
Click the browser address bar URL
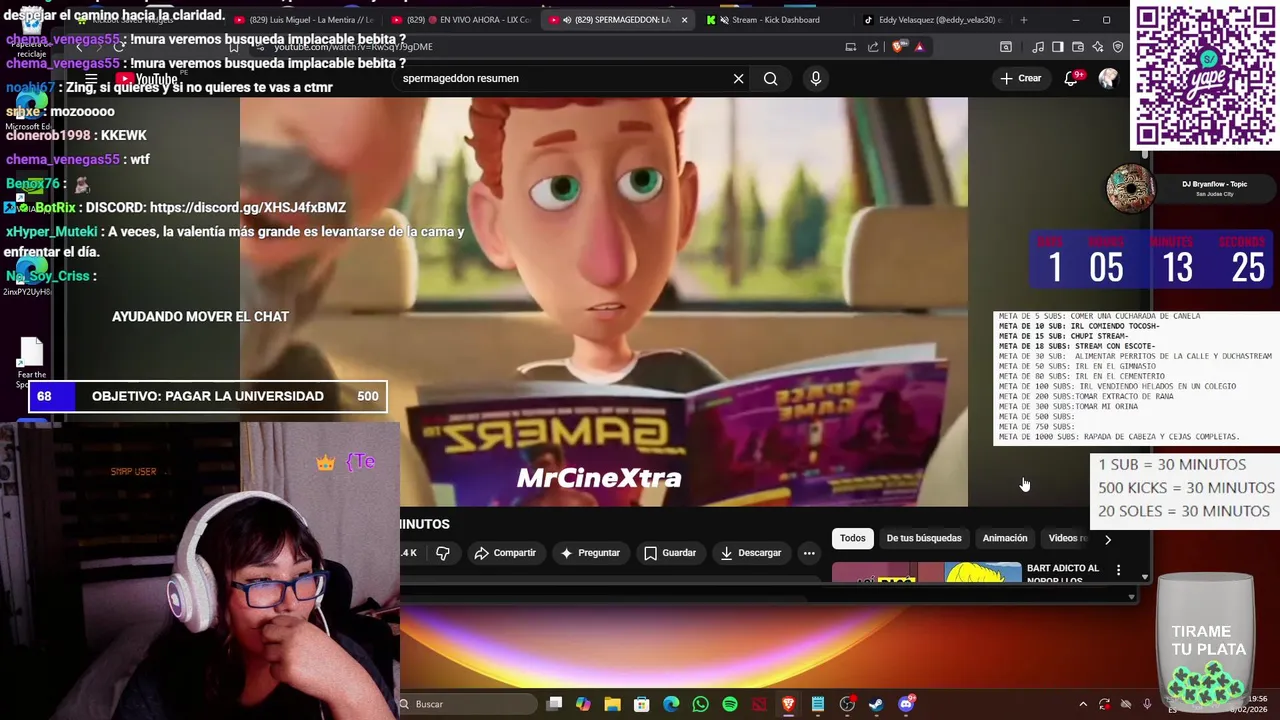[353, 47]
